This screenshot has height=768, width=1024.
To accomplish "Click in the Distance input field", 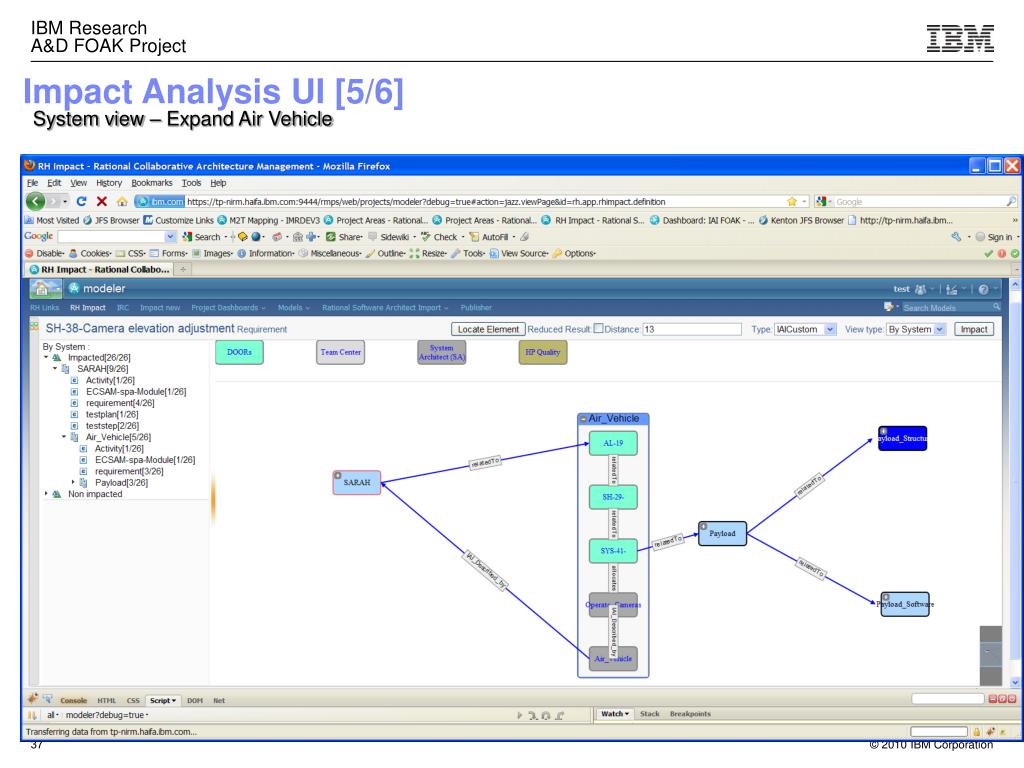I will coord(692,329).
